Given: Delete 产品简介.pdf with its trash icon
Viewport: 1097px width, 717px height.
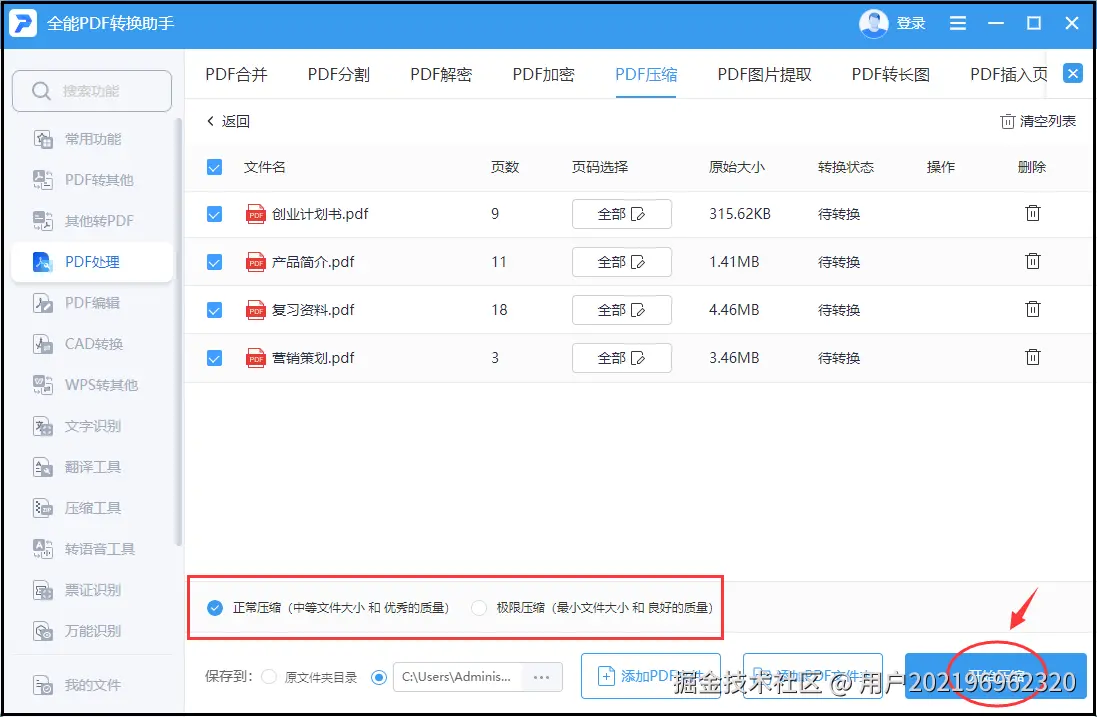Looking at the screenshot, I should [x=1033, y=261].
